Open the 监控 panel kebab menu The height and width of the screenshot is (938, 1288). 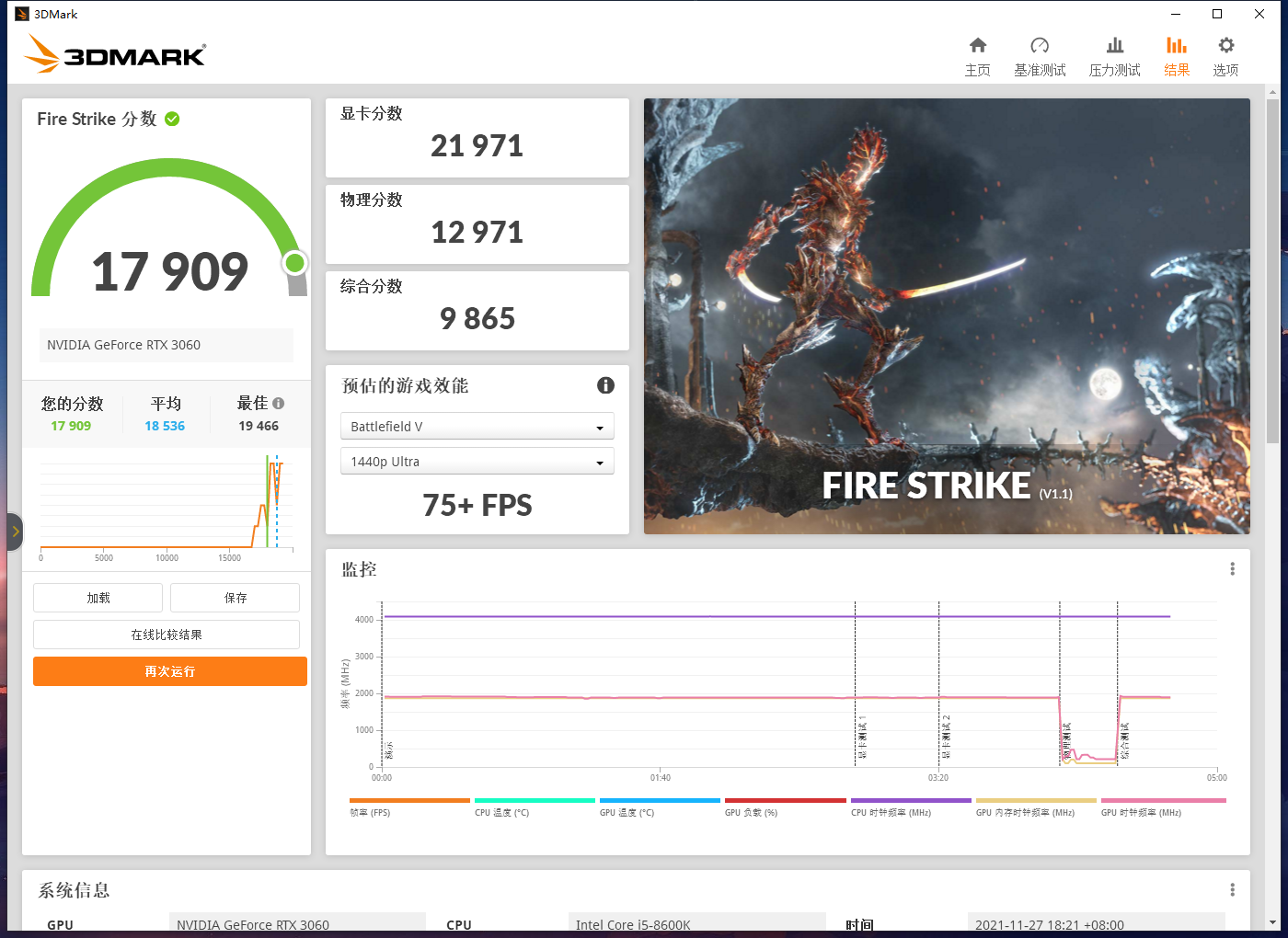pyautogui.click(x=1232, y=568)
